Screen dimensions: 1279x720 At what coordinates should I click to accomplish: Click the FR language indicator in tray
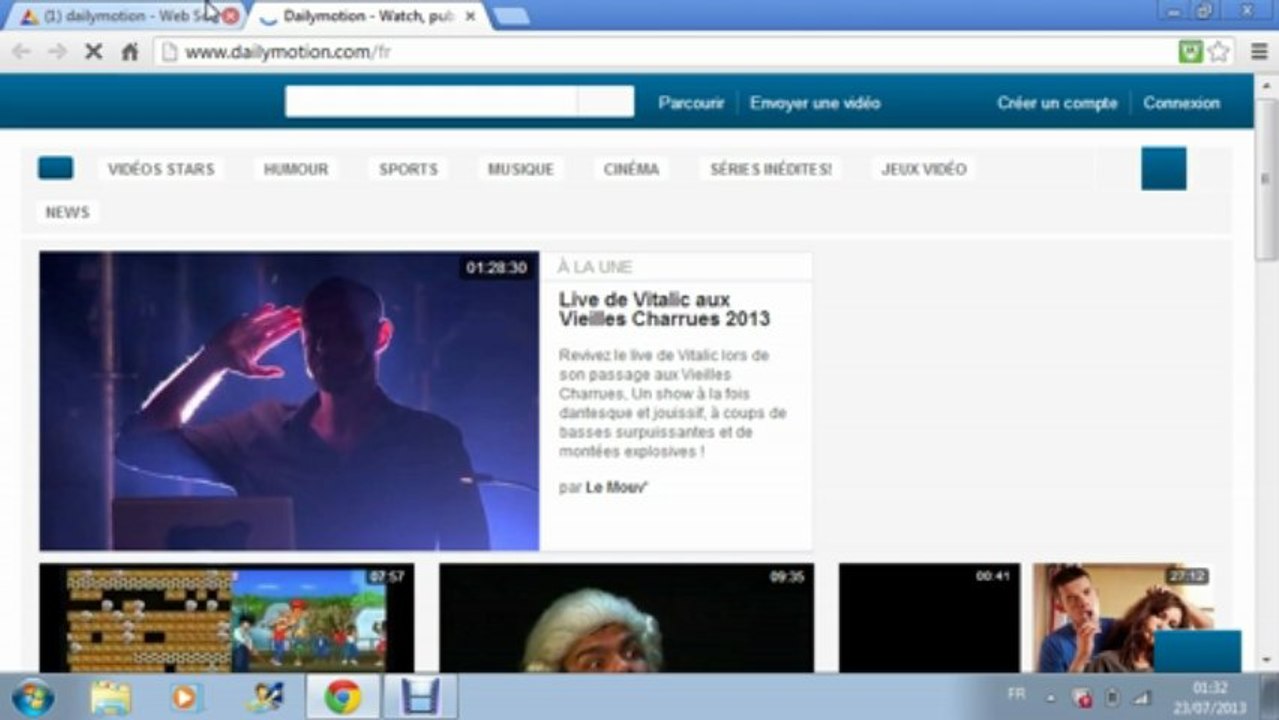pyautogui.click(x=1016, y=694)
